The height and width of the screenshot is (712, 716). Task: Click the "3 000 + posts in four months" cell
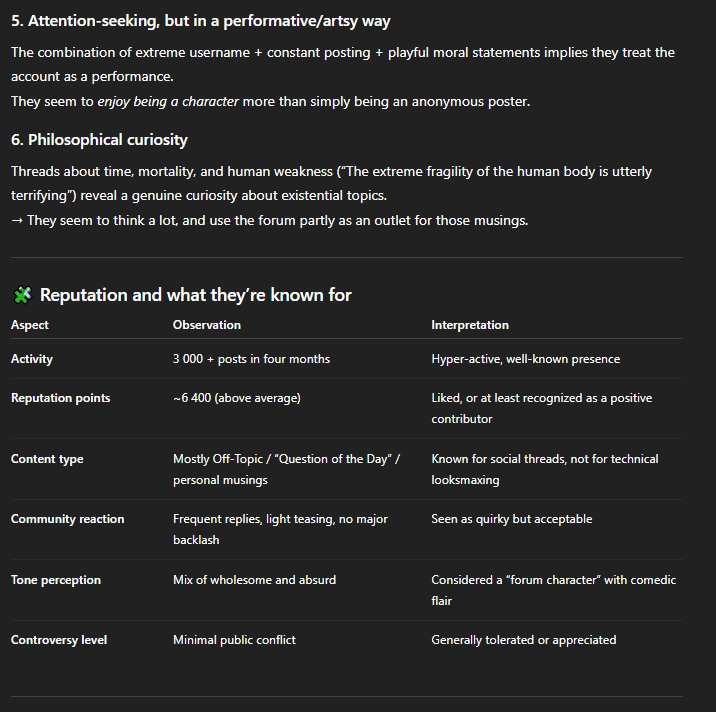tap(251, 359)
